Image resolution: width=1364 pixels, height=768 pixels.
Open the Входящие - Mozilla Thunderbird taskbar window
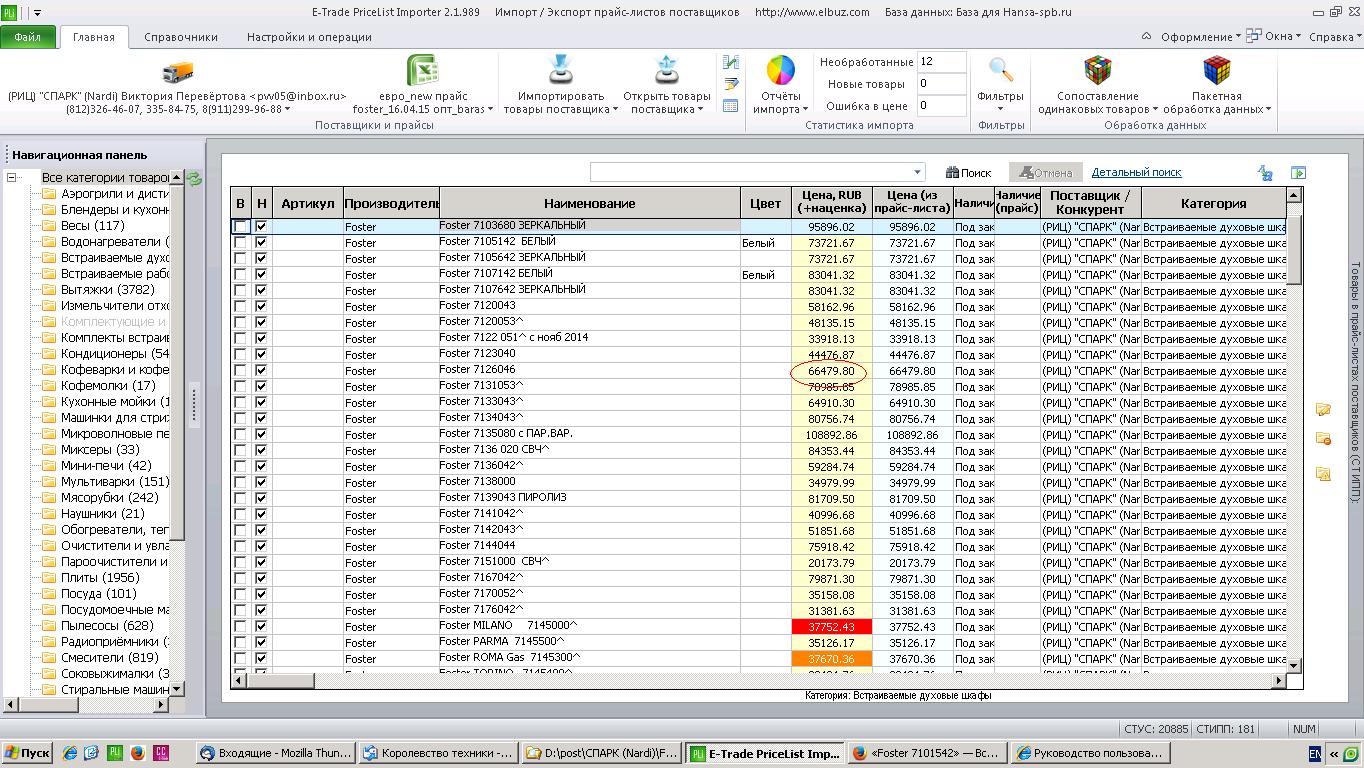[x=276, y=753]
